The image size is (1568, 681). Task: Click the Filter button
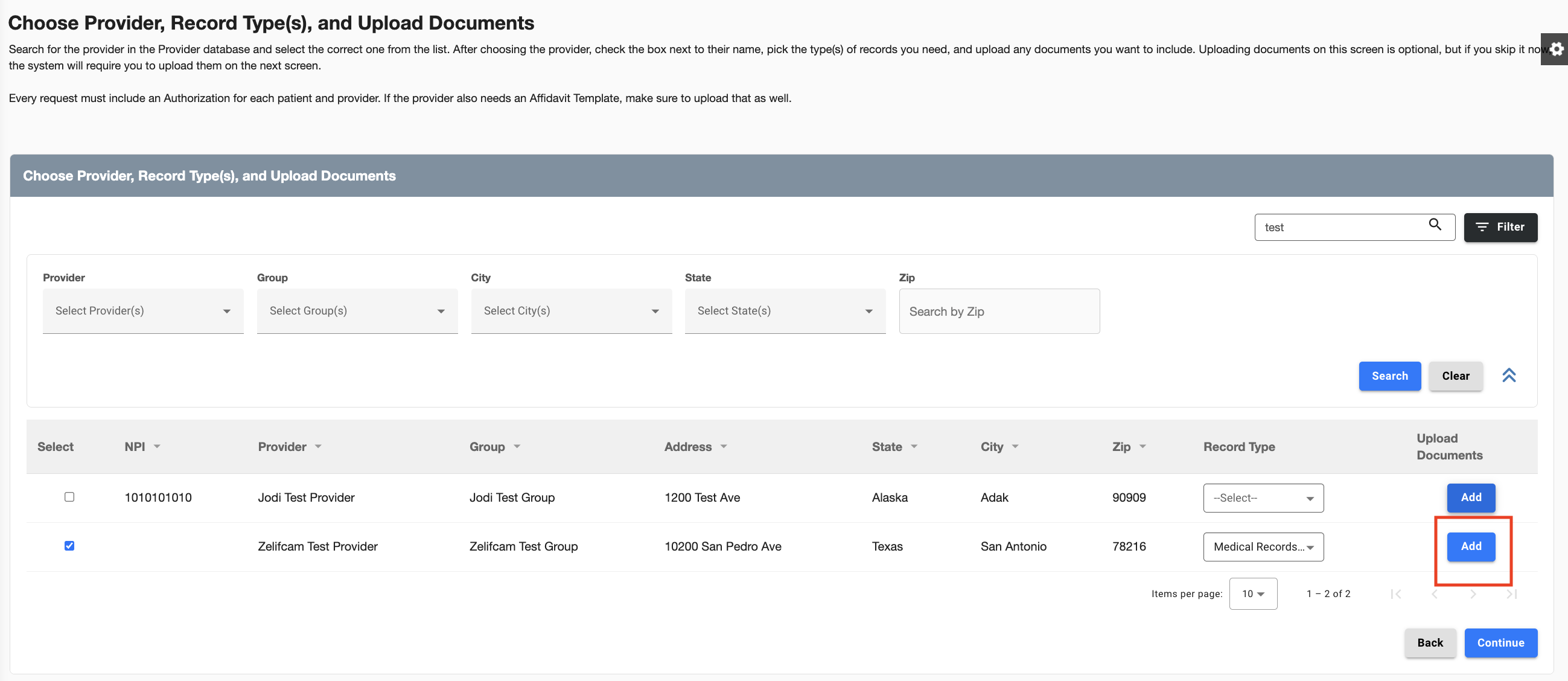1500,227
